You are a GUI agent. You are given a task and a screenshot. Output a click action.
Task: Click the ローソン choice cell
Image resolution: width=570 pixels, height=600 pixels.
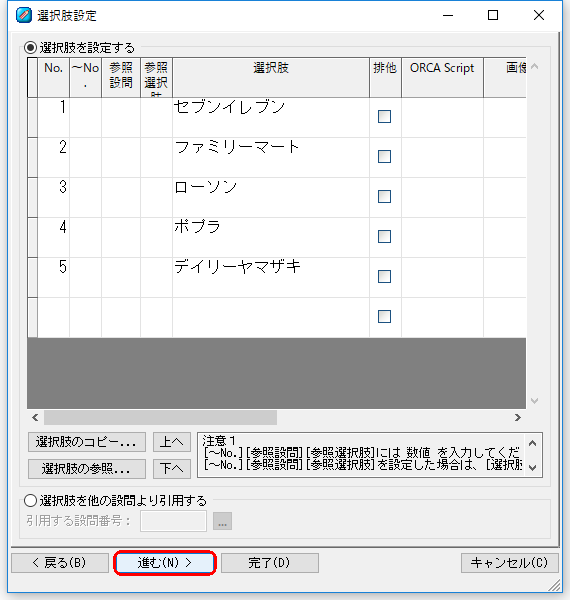(x=271, y=197)
